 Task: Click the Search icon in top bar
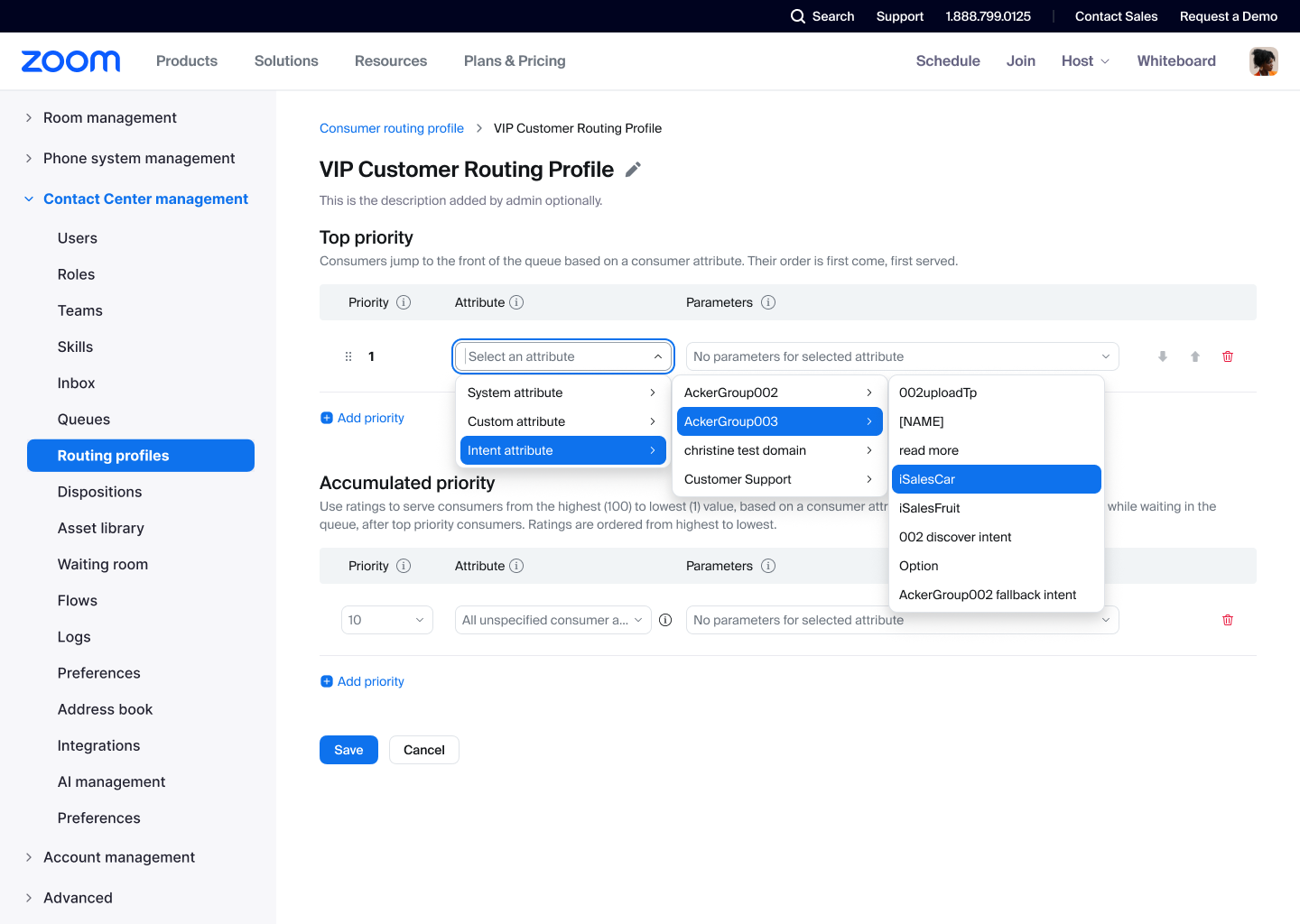point(798,16)
